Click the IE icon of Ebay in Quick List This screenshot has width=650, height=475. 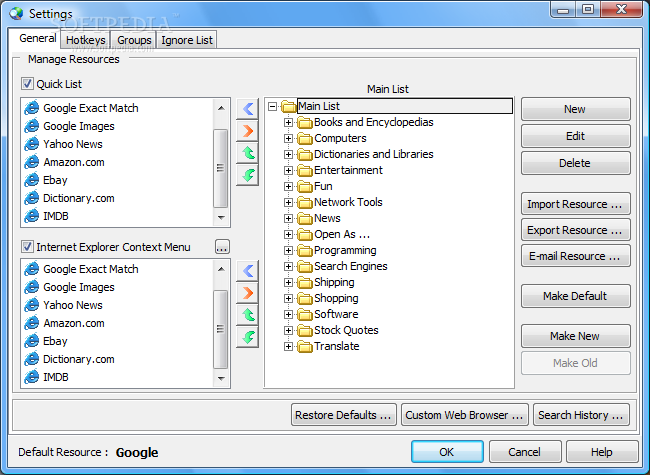32,180
